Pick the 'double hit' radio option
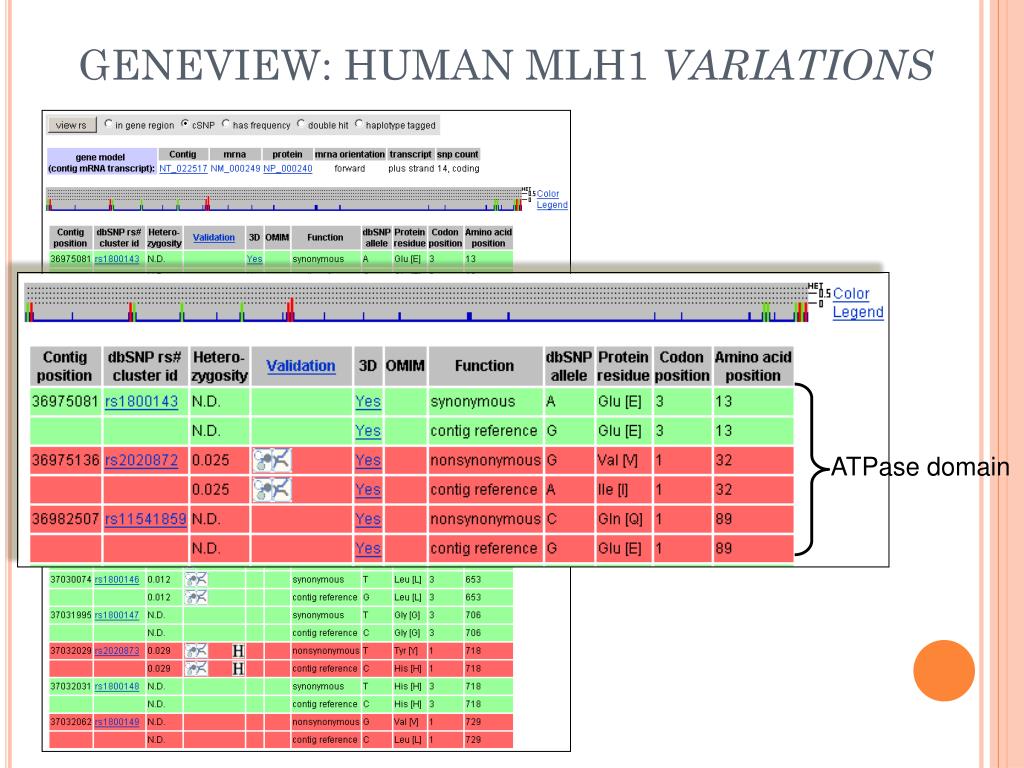Viewport: 1024px width, 768px height. point(301,123)
